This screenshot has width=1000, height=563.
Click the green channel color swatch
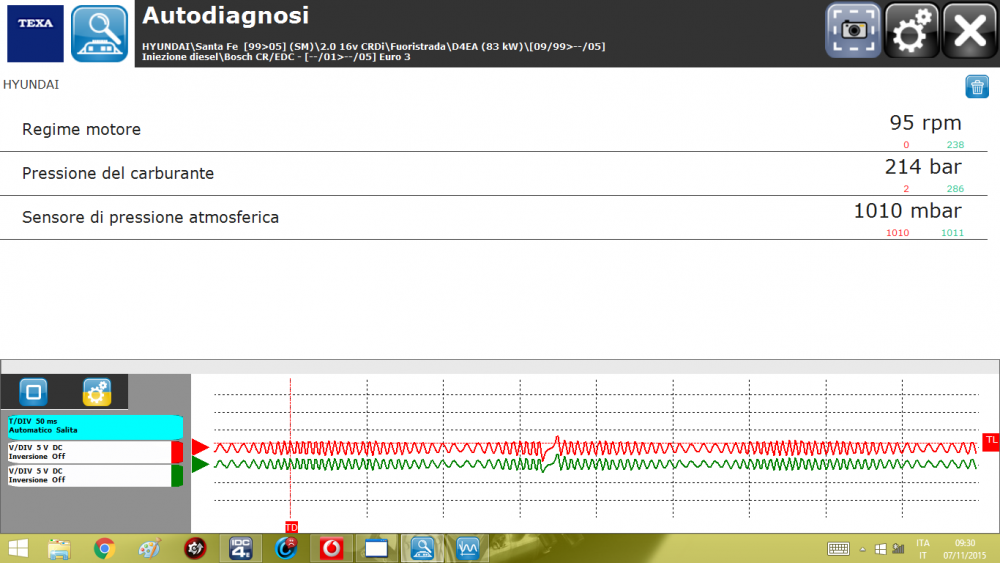click(177, 475)
